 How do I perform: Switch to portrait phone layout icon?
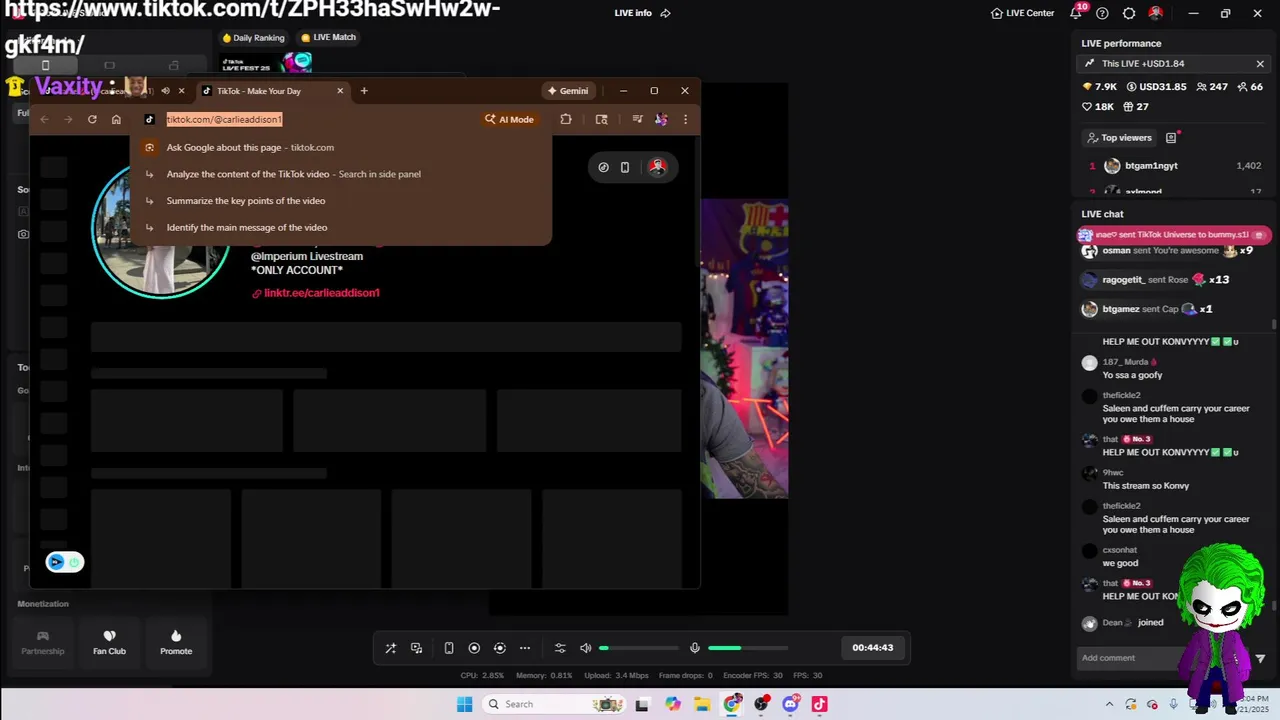pos(449,648)
